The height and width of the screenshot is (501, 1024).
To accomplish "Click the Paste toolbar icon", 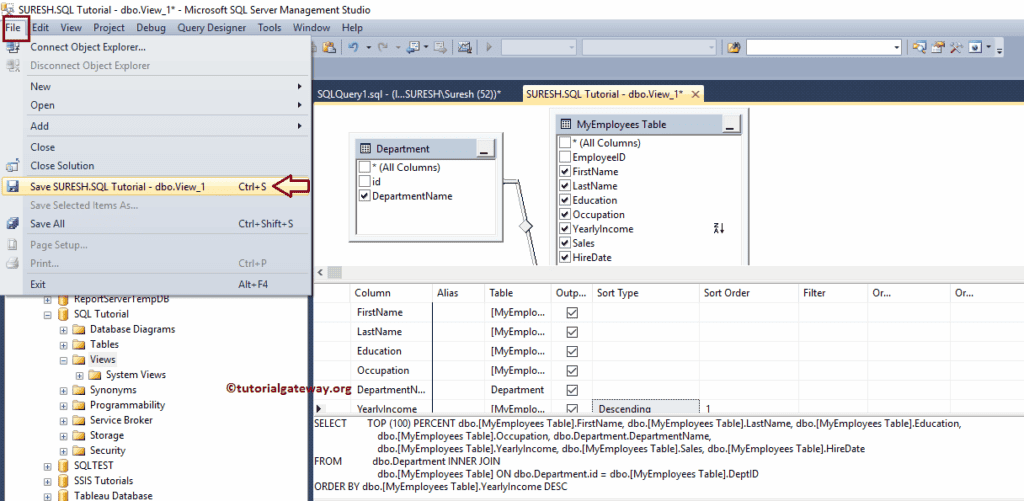I will (x=329, y=47).
